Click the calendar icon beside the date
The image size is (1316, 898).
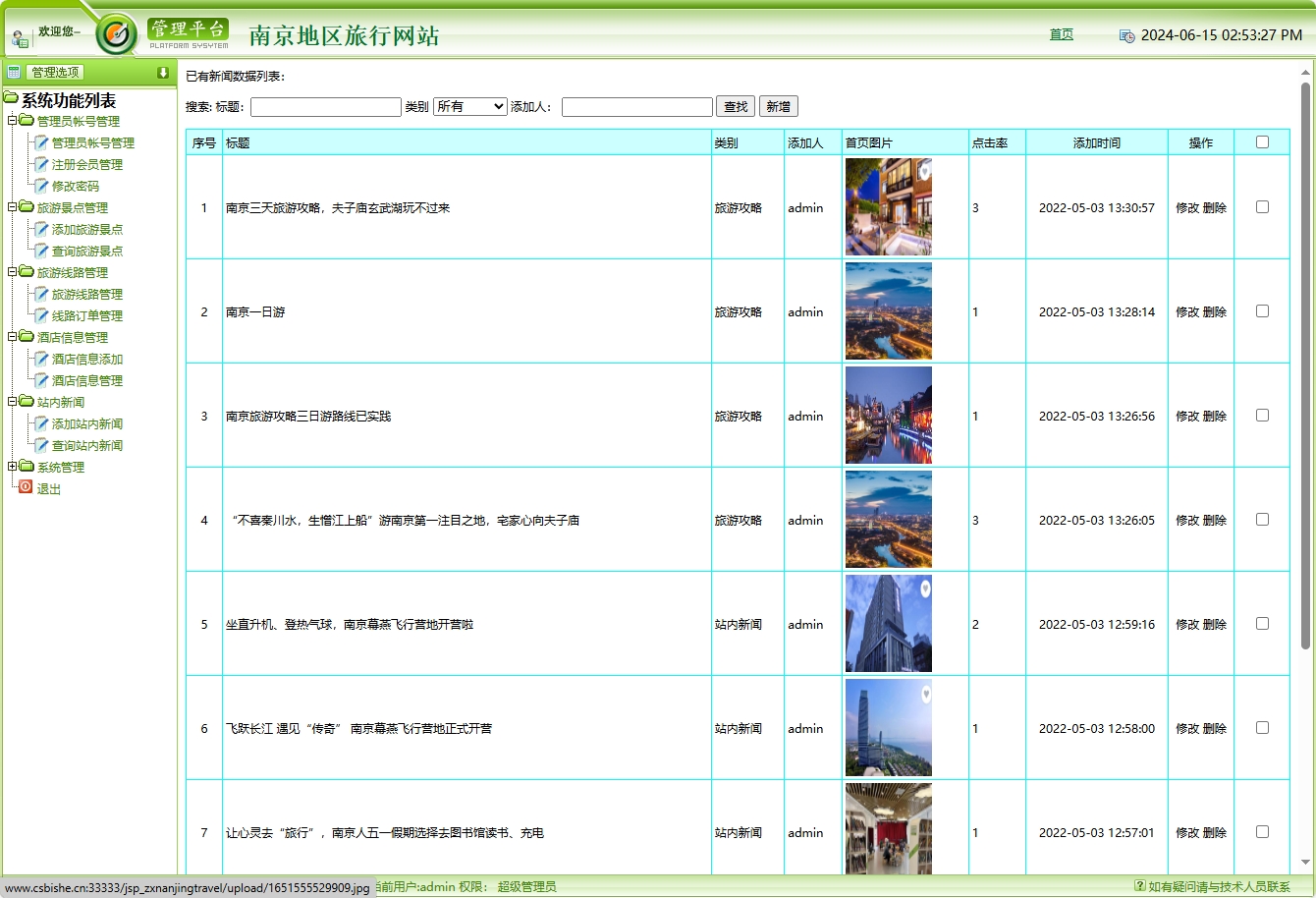click(1125, 35)
